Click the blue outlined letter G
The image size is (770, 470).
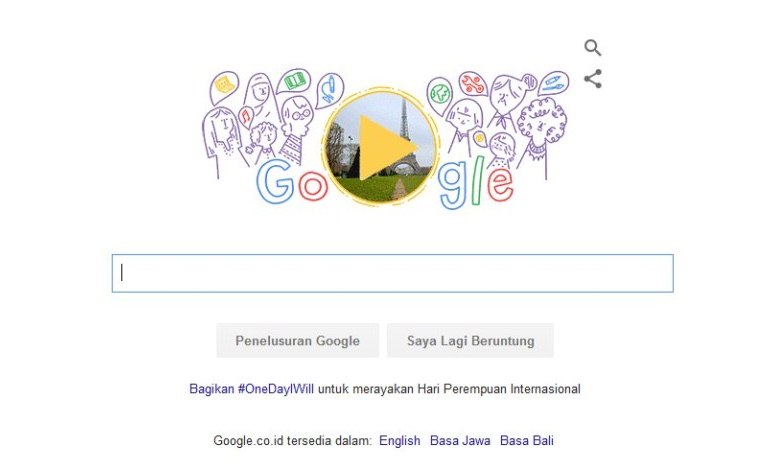coord(275,182)
